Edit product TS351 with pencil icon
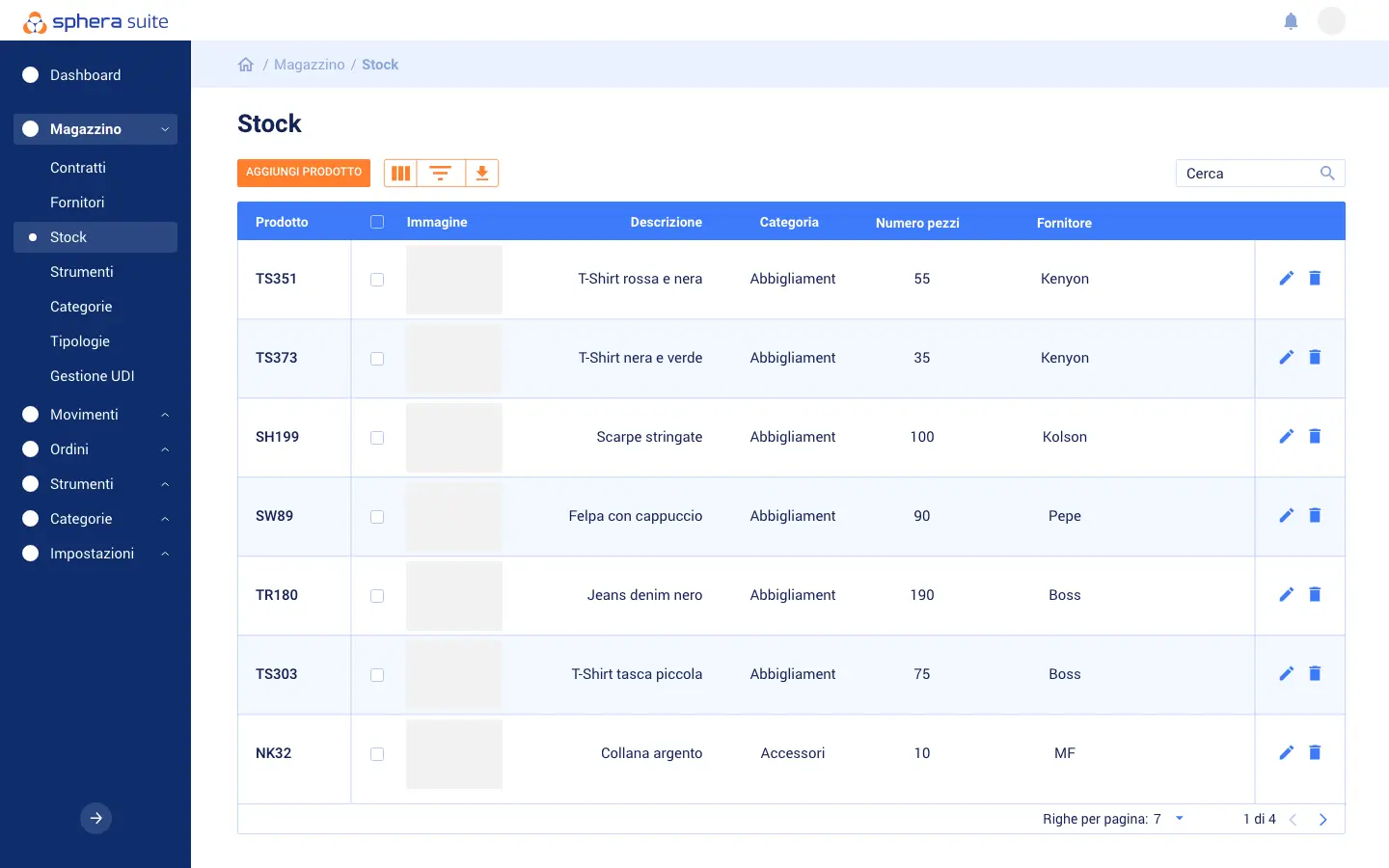Image resolution: width=1389 pixels, height=868 pixels. [x=1286, y=279]
